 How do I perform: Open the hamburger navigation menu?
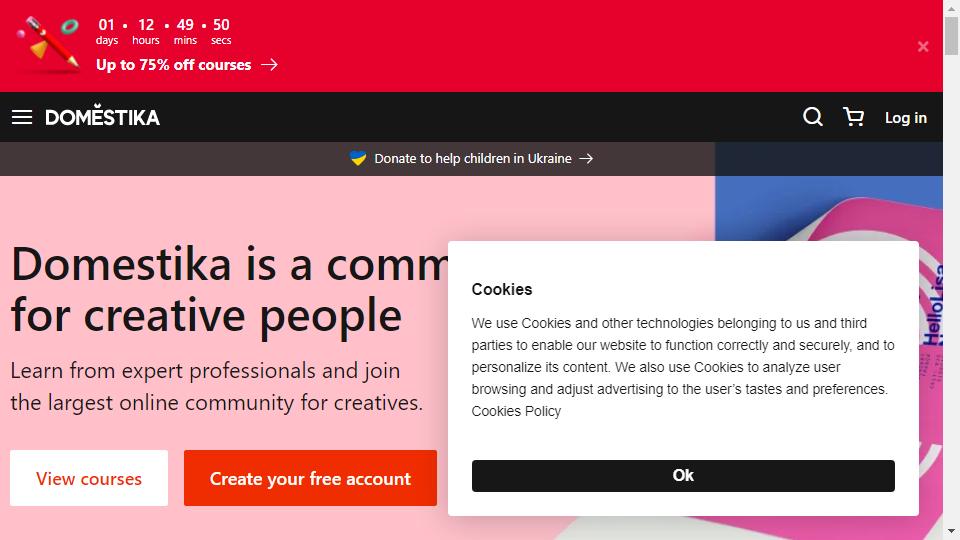tap(22, 117)
